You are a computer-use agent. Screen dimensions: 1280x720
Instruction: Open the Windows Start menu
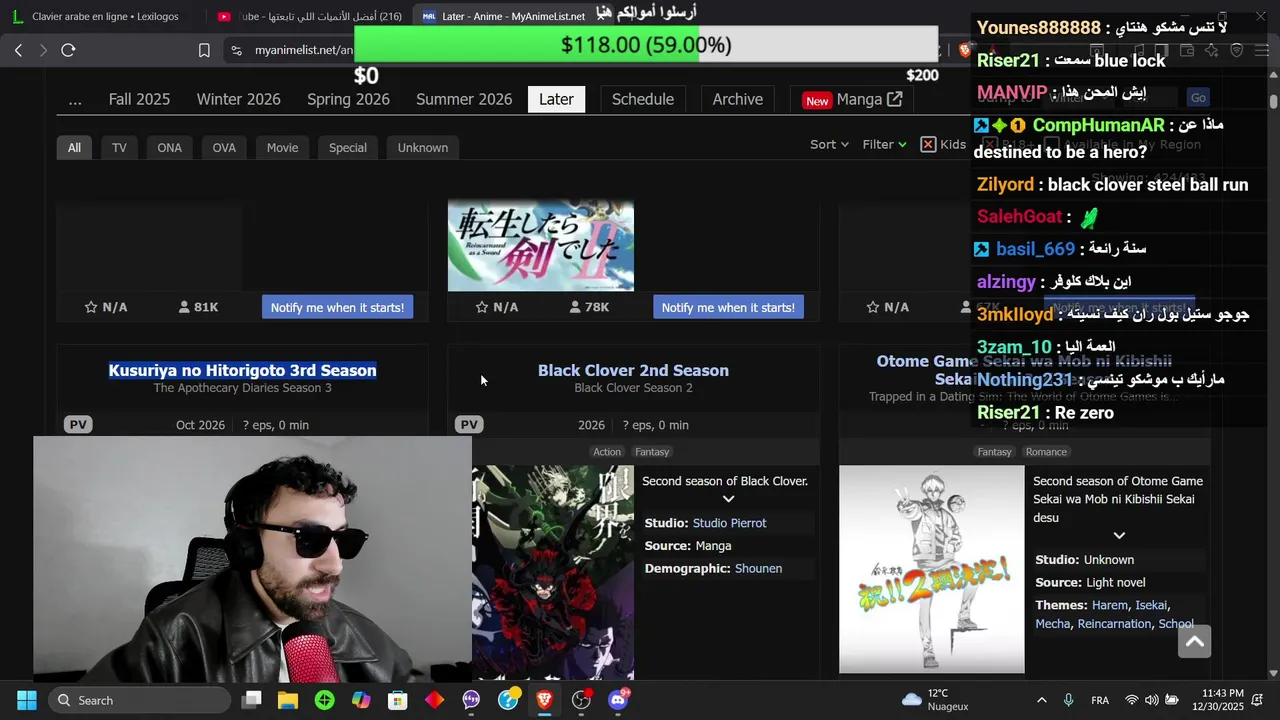tap(27, 700)
